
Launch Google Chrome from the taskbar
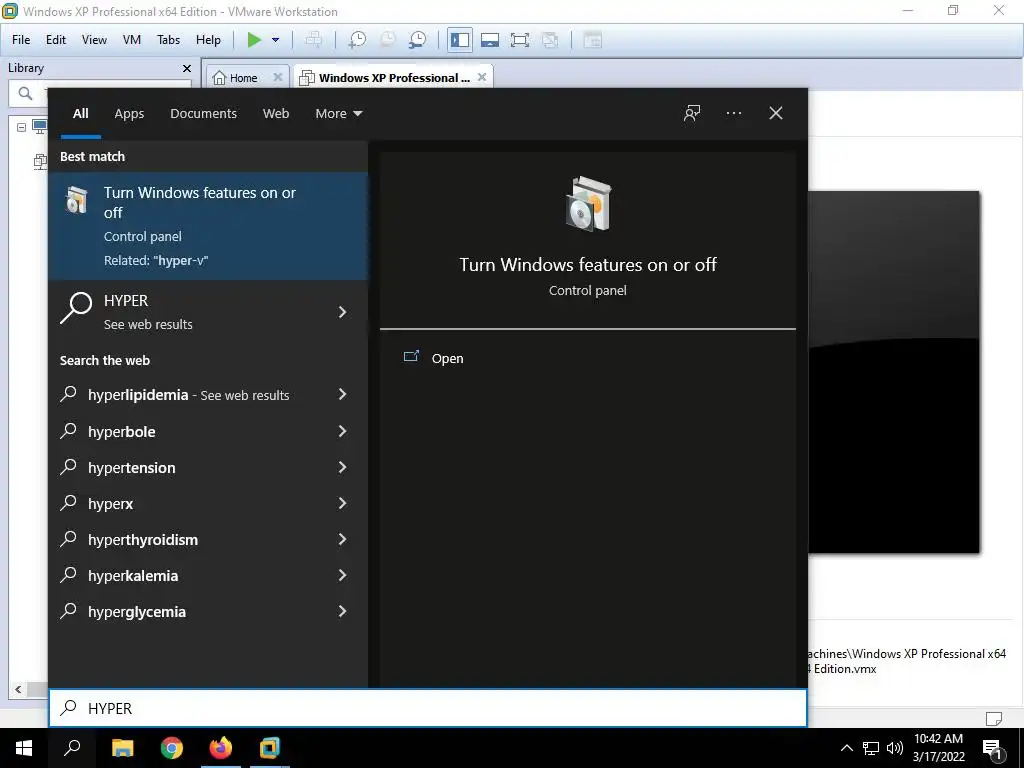click(172, 748)
